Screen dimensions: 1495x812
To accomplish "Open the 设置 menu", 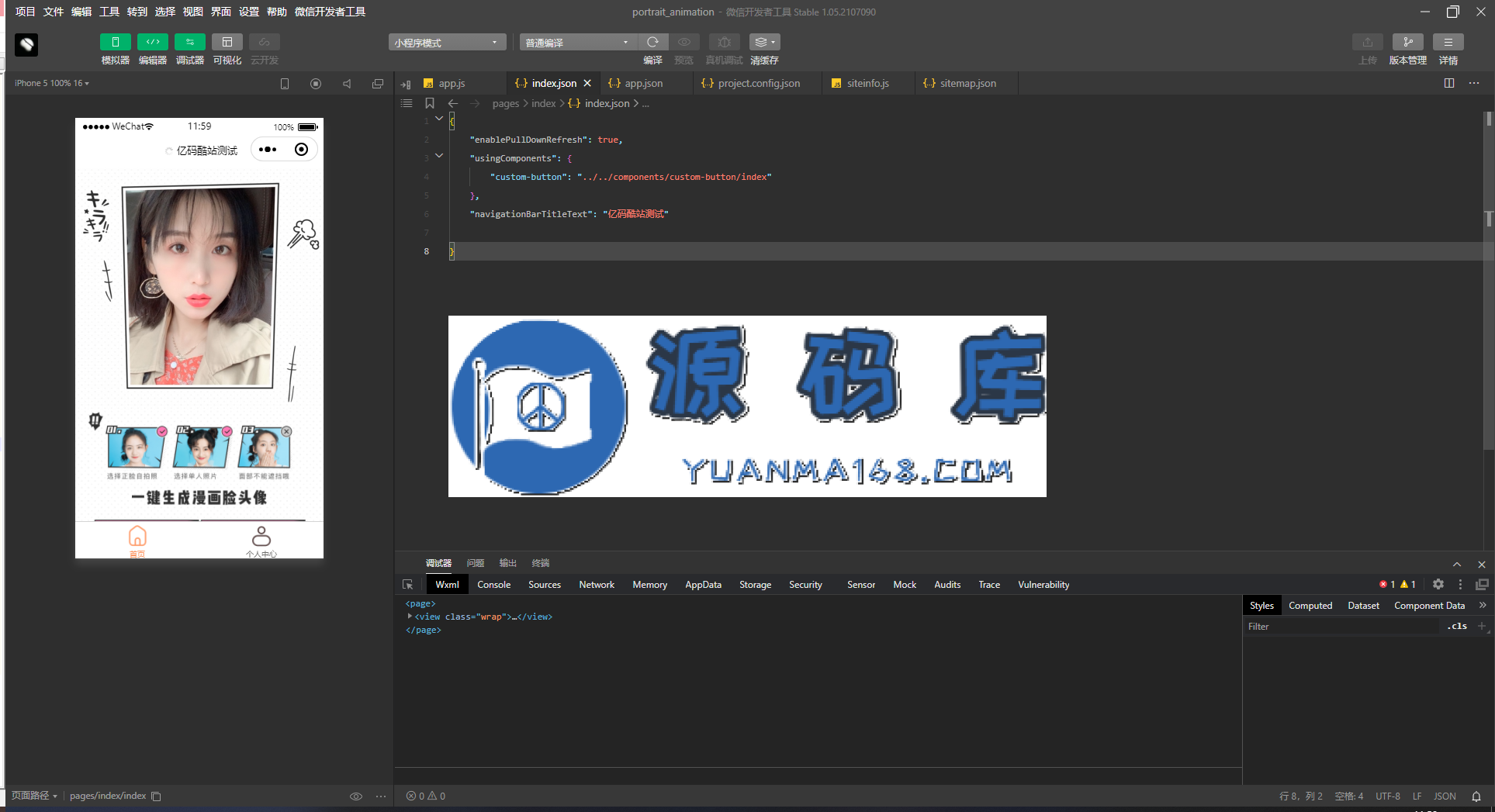I will (x=249, y=12).
